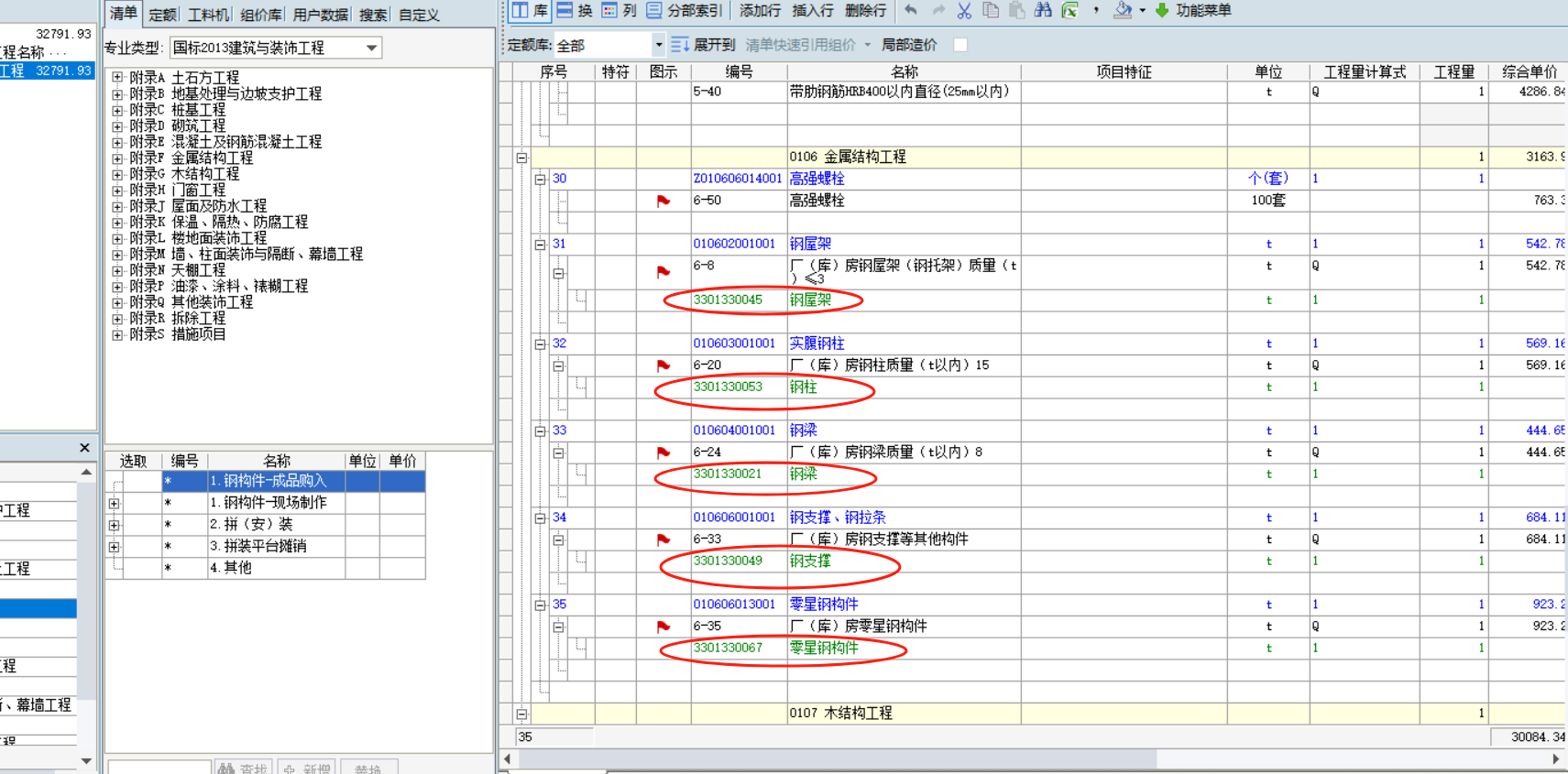
Task: Click the 查找 find button
Action: click(244, 768)
